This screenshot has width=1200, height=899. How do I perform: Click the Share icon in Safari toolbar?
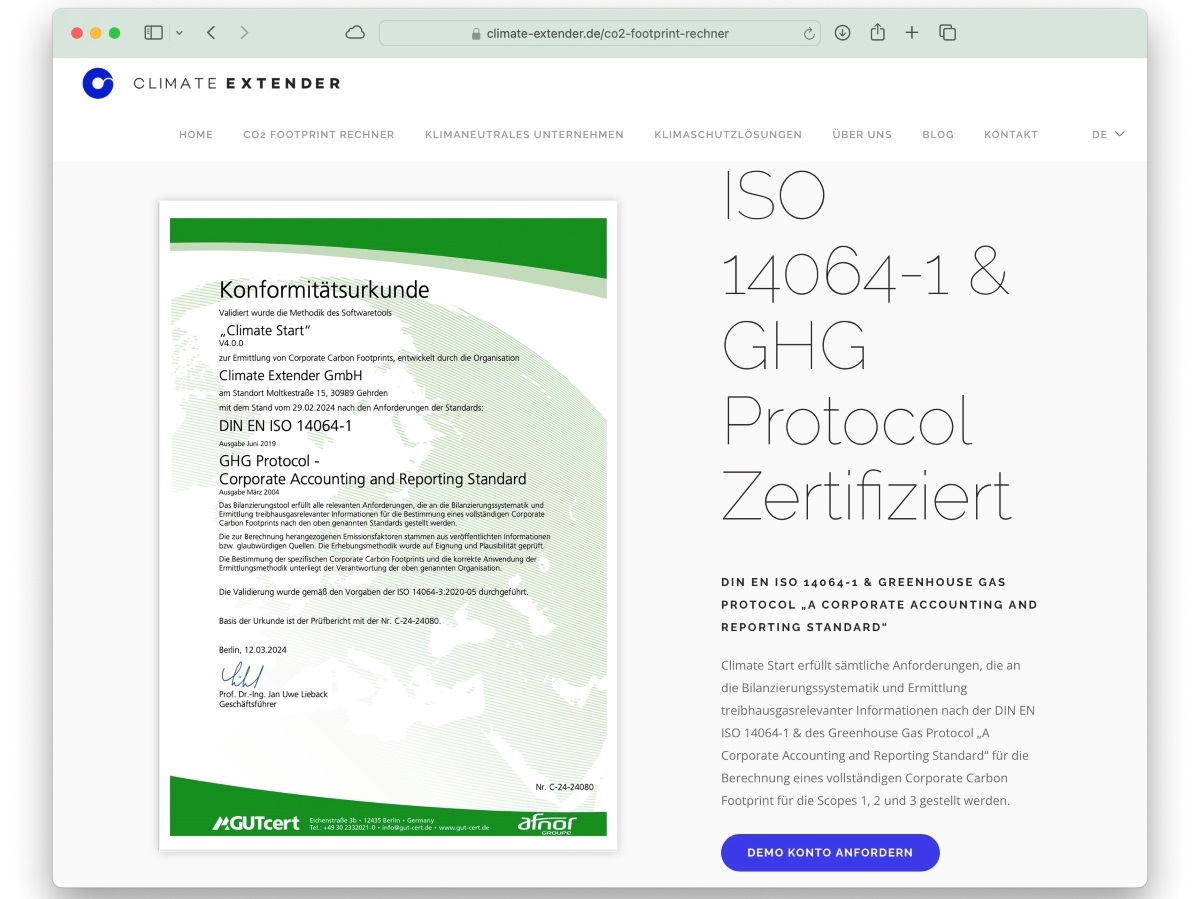click(x=877, y=33)
